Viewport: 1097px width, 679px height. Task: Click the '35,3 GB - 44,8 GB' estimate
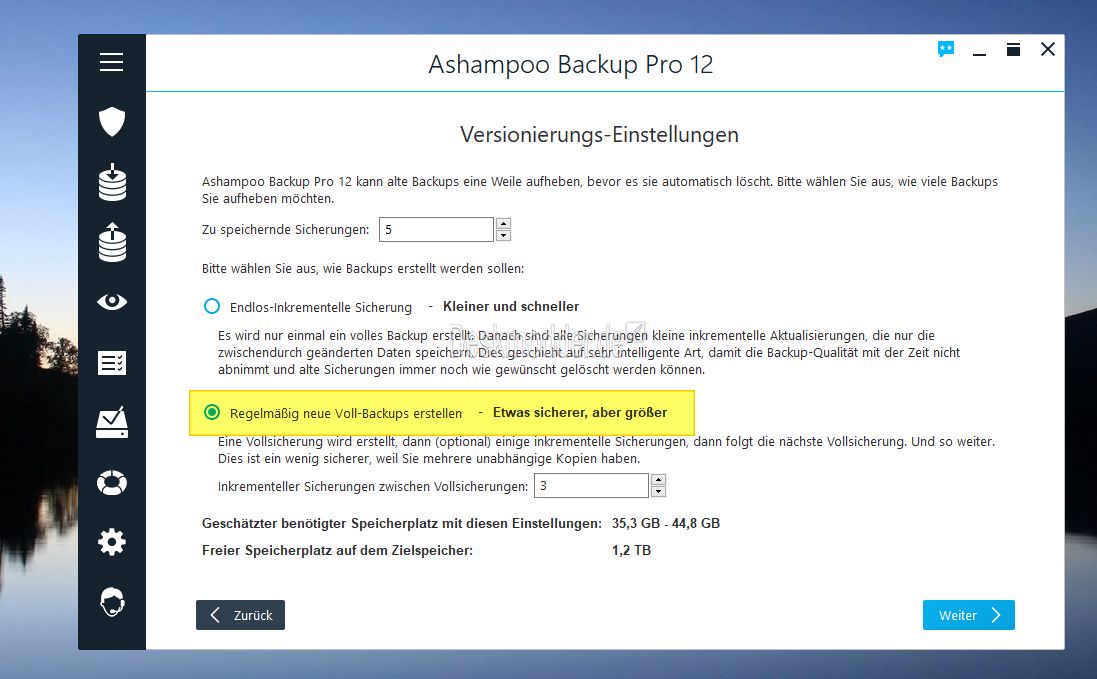tap(666, 523)
